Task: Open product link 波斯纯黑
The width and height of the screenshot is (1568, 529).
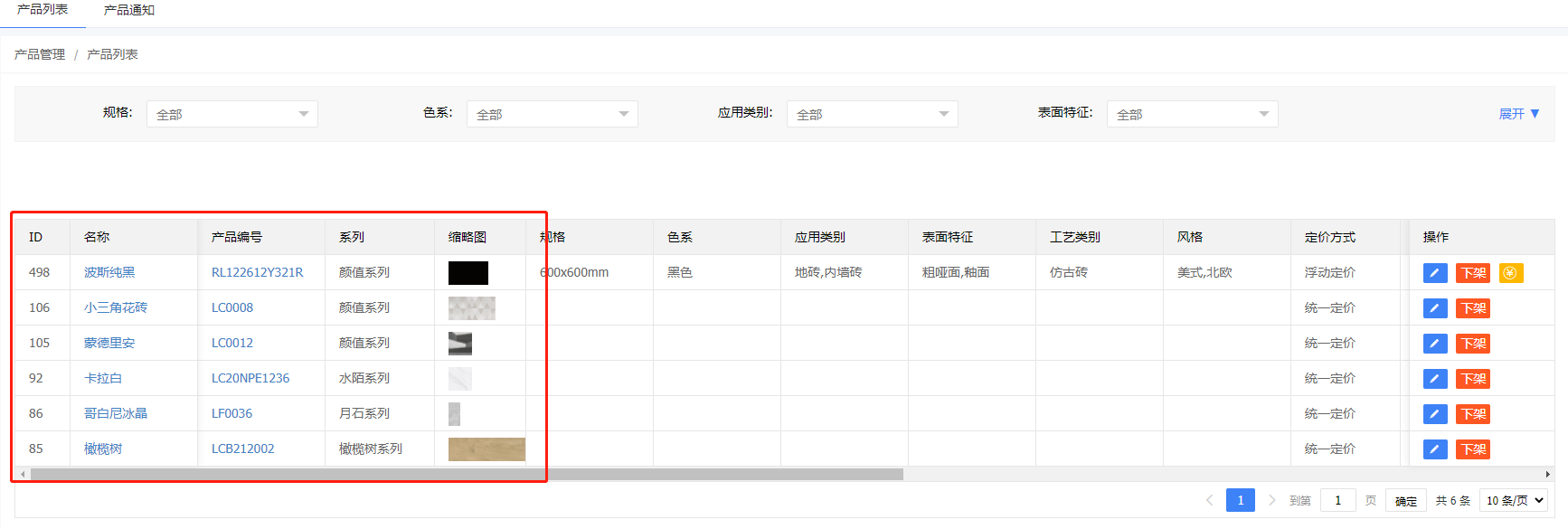Action: pyautogui.click(x=109, y=272)
